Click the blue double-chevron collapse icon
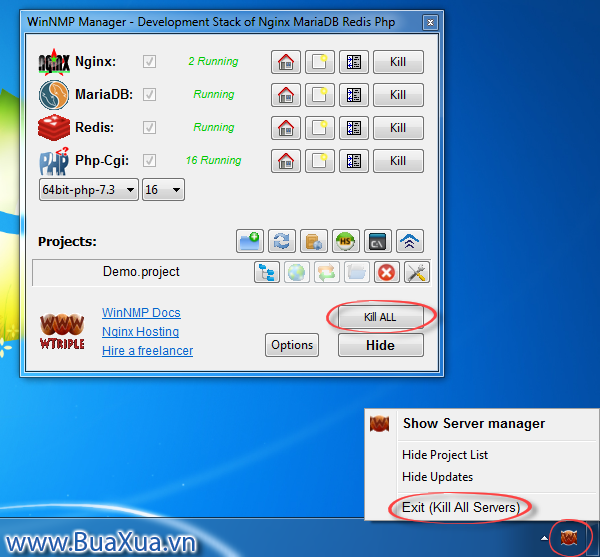This screenshot has height=557, width=600. pos(410,241)
